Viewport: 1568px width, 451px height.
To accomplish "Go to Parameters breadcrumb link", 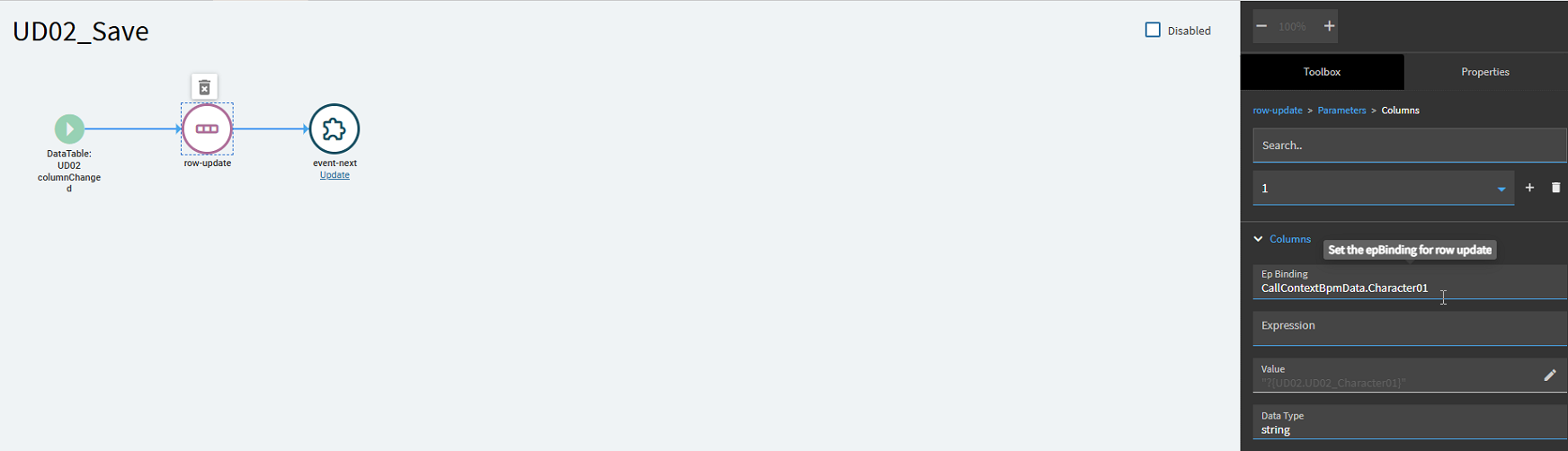I will tap(1341, 111).
